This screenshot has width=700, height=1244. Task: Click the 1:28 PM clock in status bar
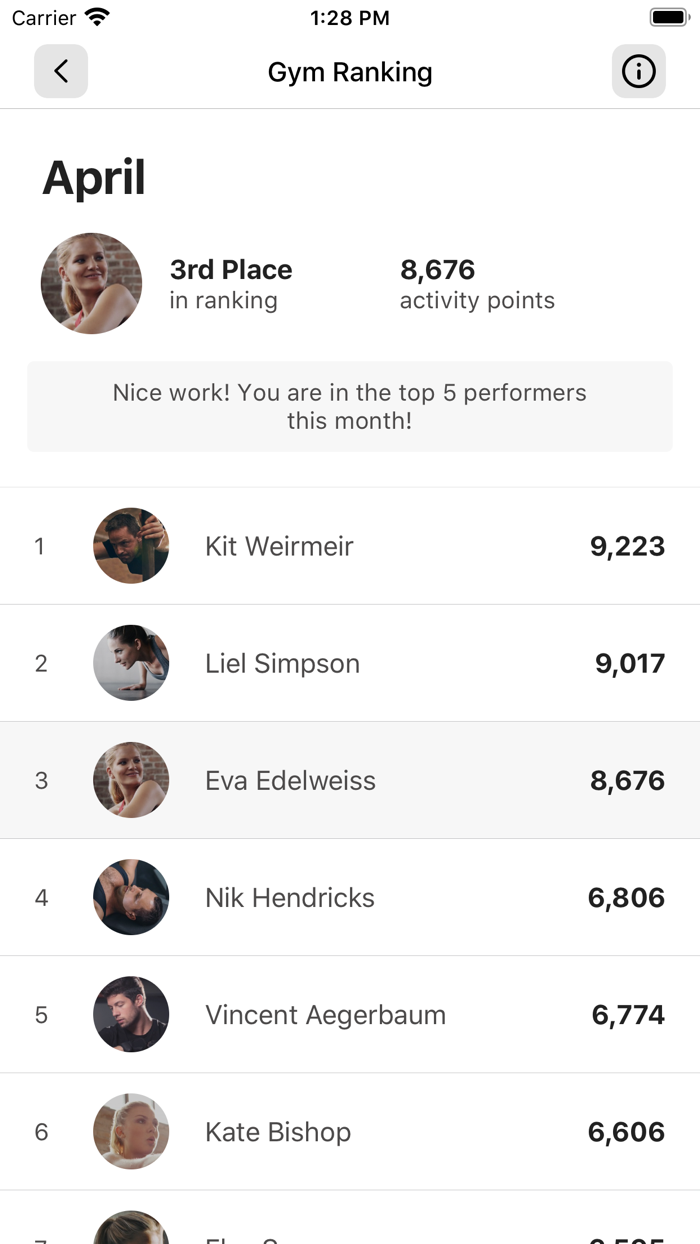(349, 17)
